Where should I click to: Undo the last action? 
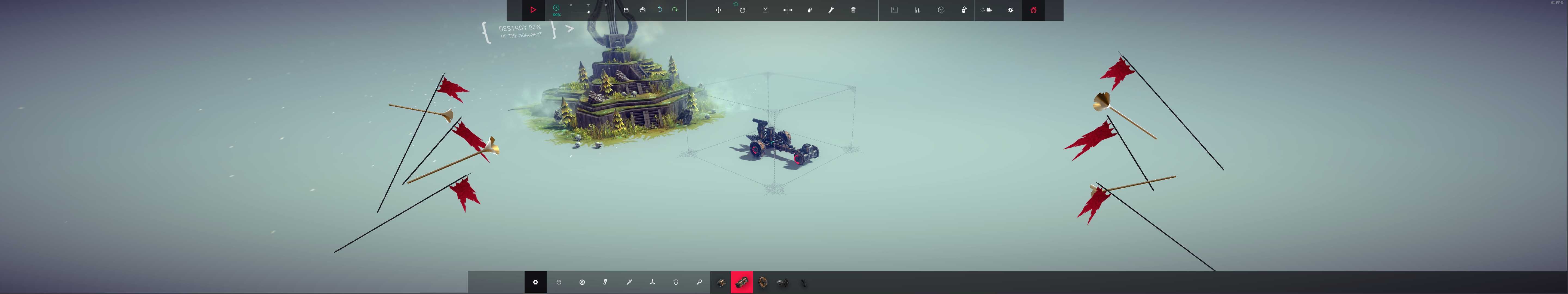(x=659, y=10)
